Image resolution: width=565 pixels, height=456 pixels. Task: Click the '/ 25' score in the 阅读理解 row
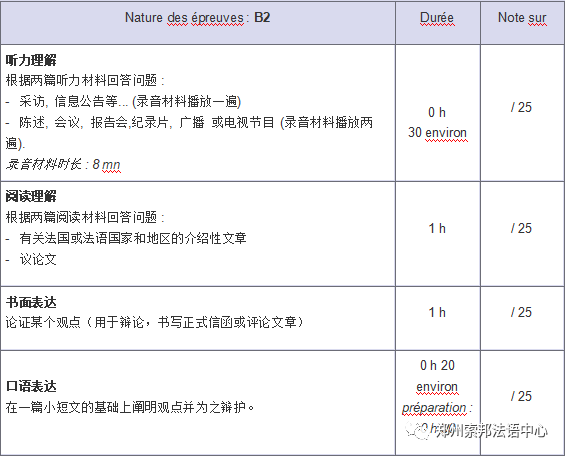[521, 228]
